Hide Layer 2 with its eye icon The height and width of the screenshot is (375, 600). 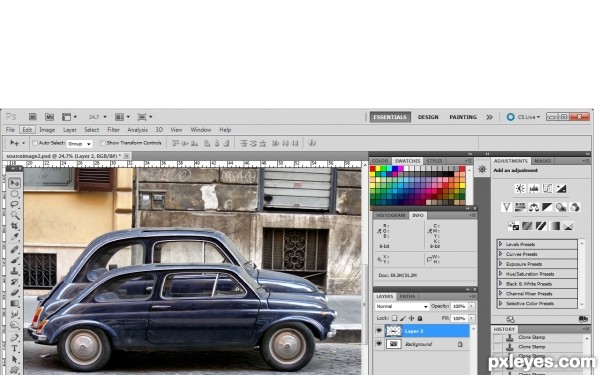tap(379, 331)
